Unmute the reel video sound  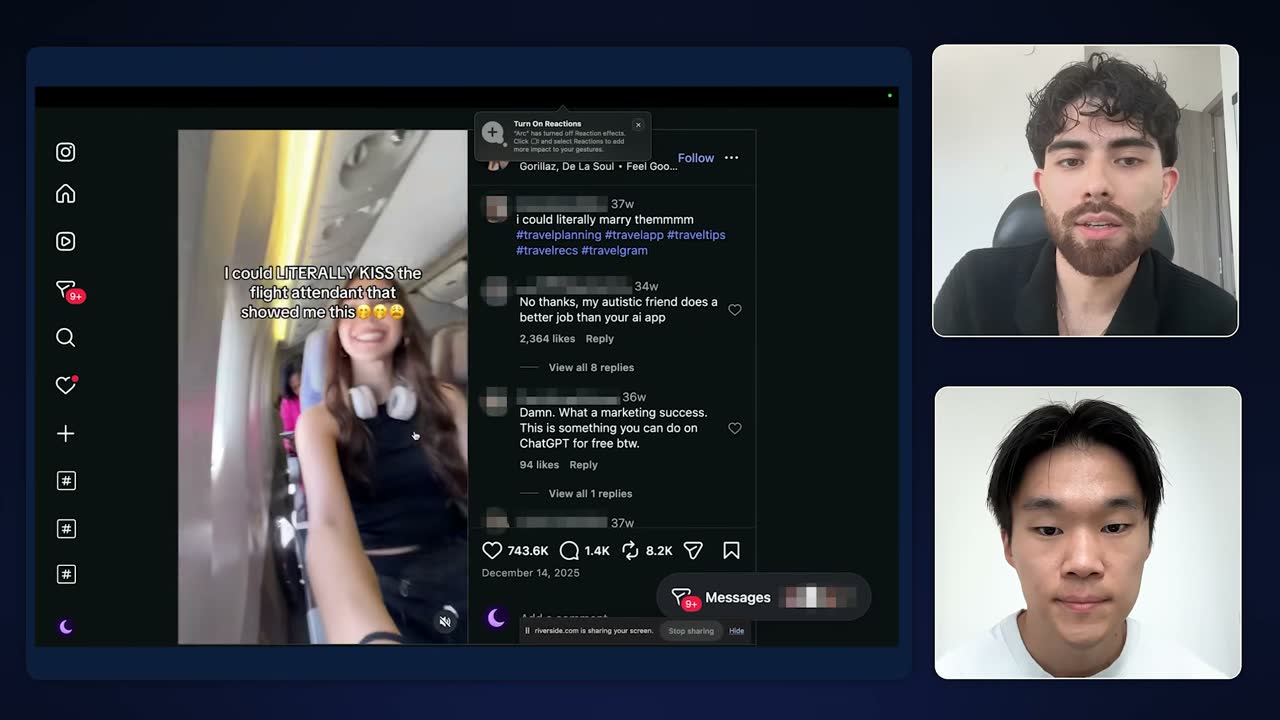pos(445,621)
